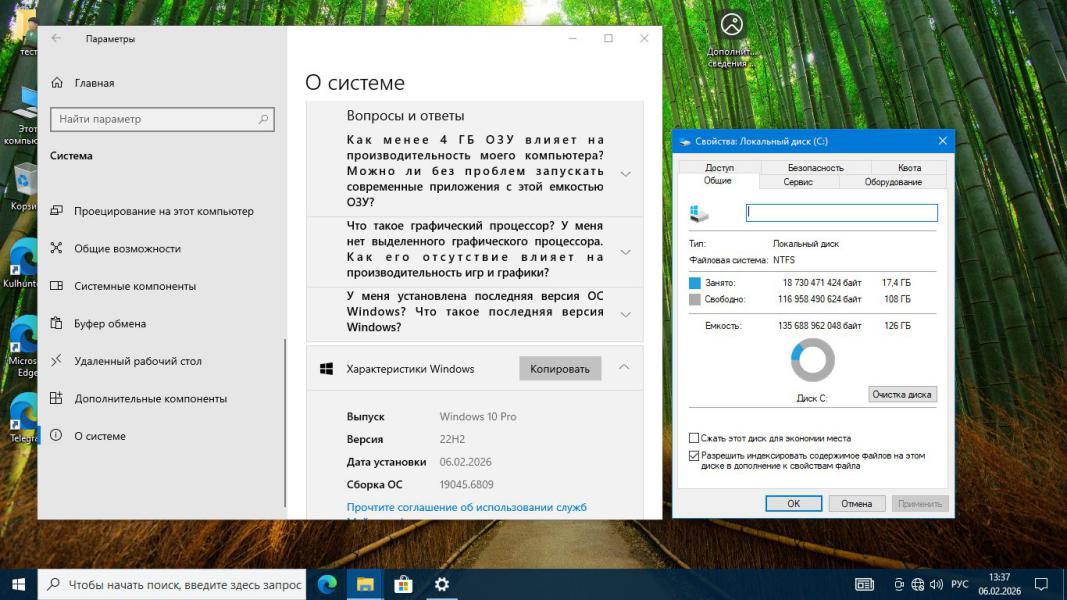1067x600 pixels.
Task: Click the Найти параметр search field
Action: pos(162,119)
